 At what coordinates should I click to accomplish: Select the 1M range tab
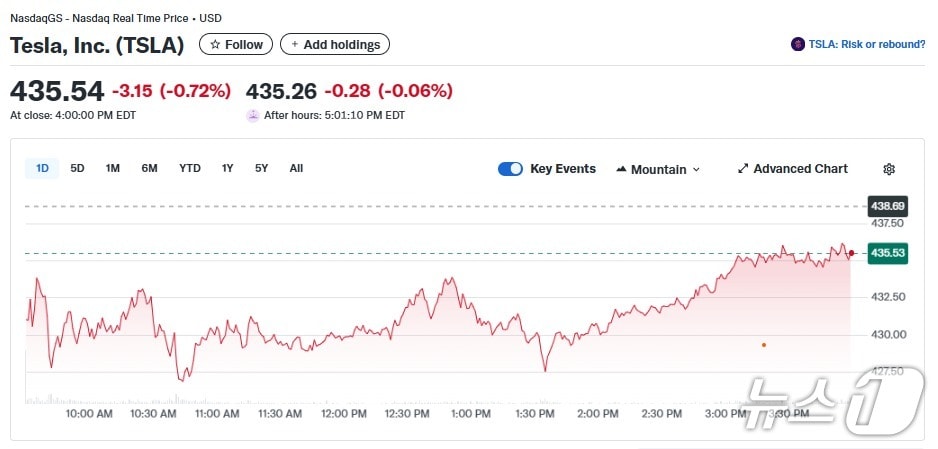tap(112, 168)
